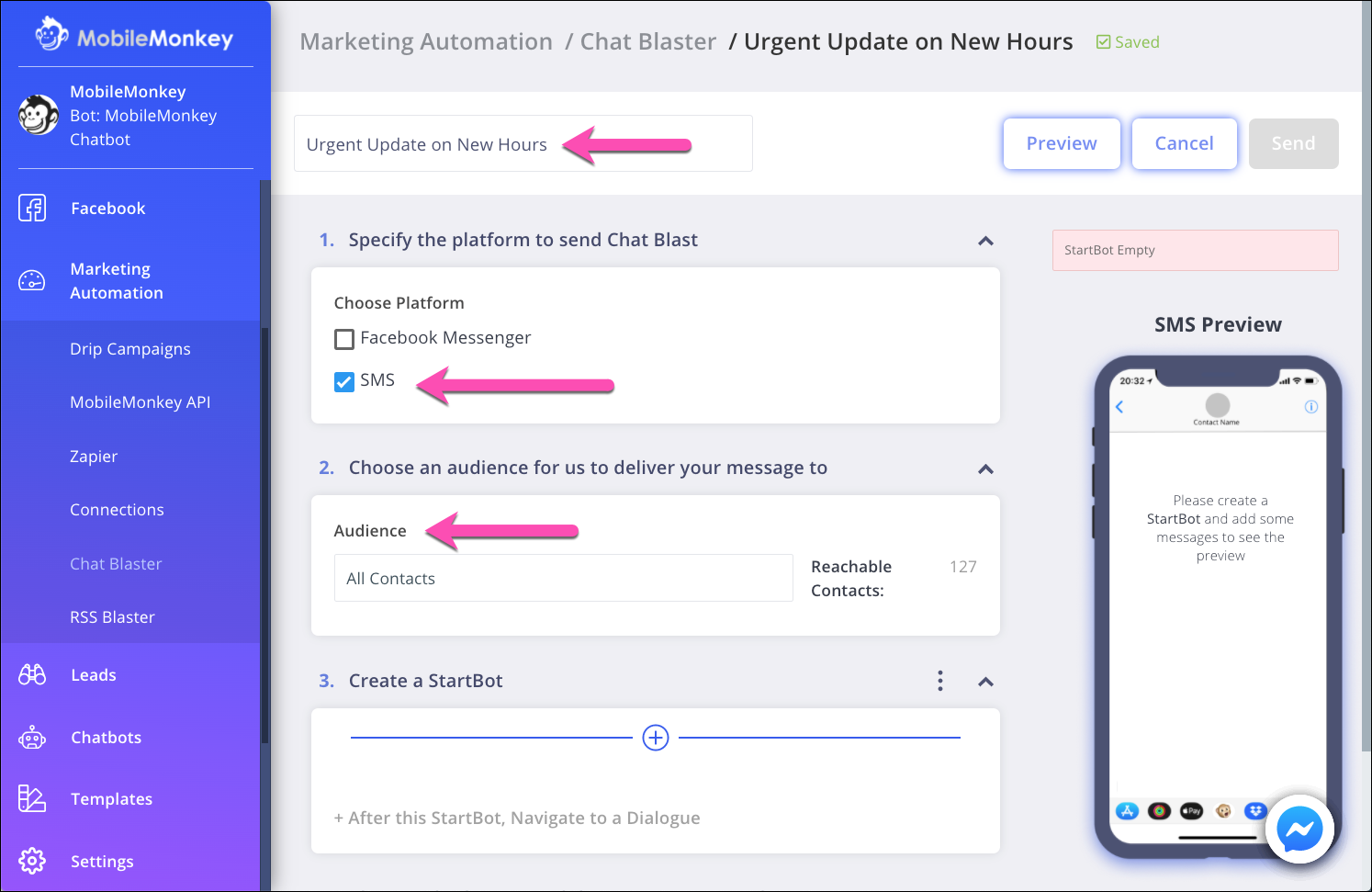This screenshot has height=892, width=1372.
Task: Select Chat Blaster submenu item
Action: (116, 564)
